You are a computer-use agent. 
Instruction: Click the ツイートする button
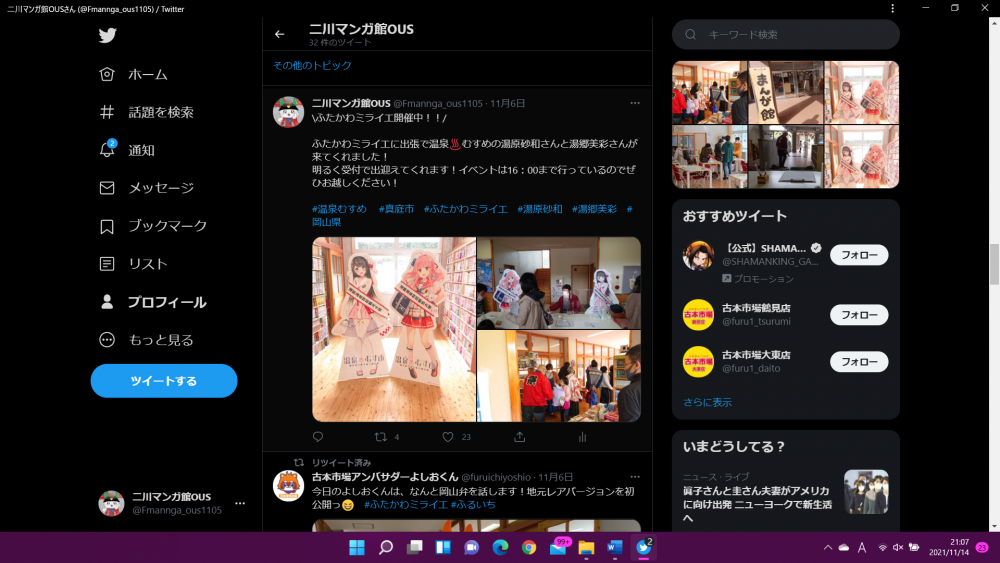pyautogui.click(x=164, y=381)
